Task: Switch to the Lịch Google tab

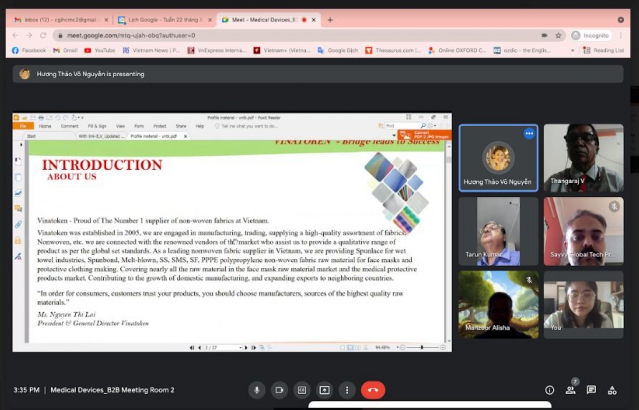Action: pos(164,20)
